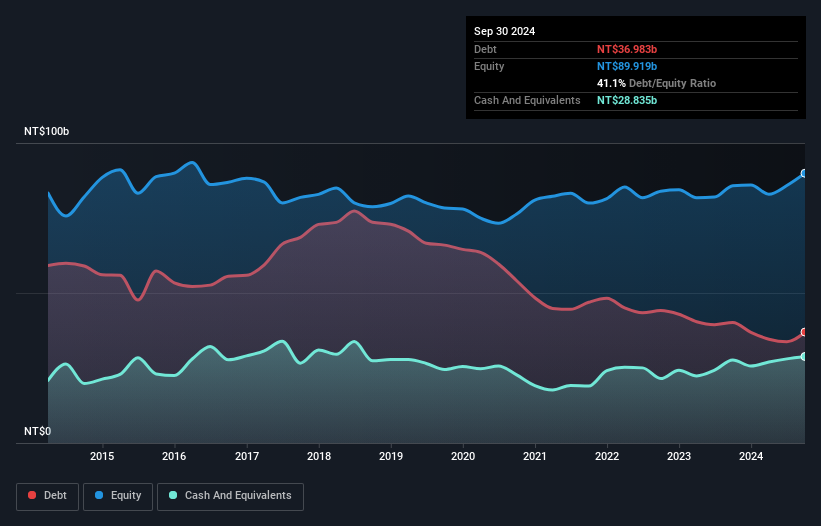Viewport: 821px width, 526px height.
Task: Click the NT$100b y-axis label
Action: (47, 131)
